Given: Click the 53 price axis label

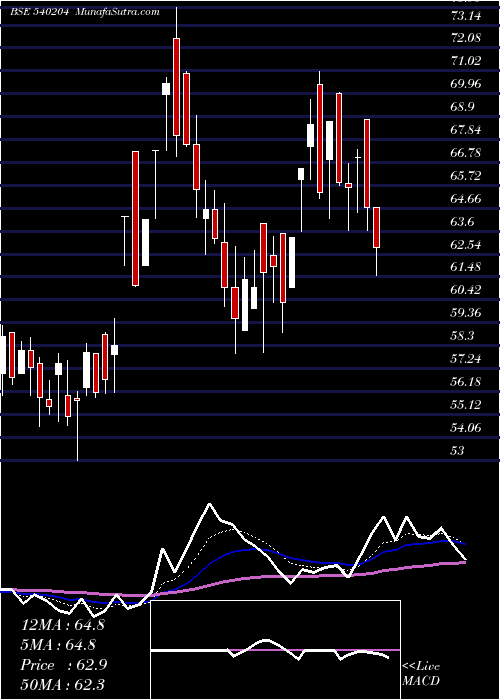Looking at the screenshot, I should point(458,451).
